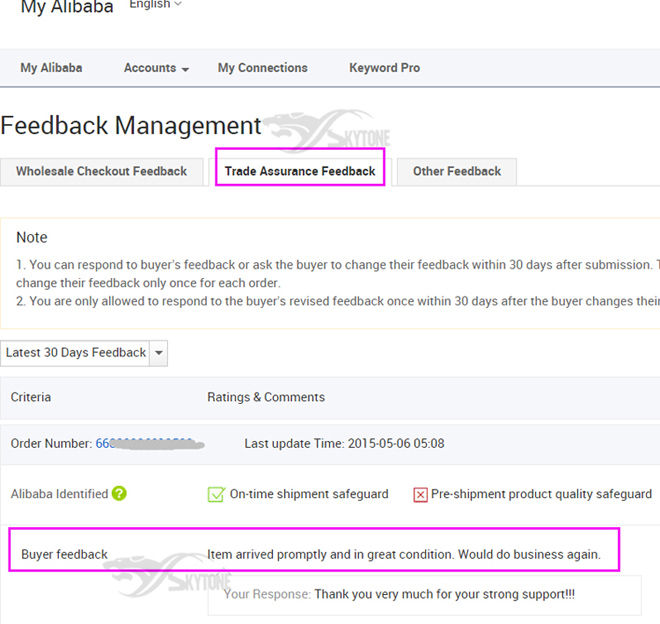Open the English language dropdown

155,4
